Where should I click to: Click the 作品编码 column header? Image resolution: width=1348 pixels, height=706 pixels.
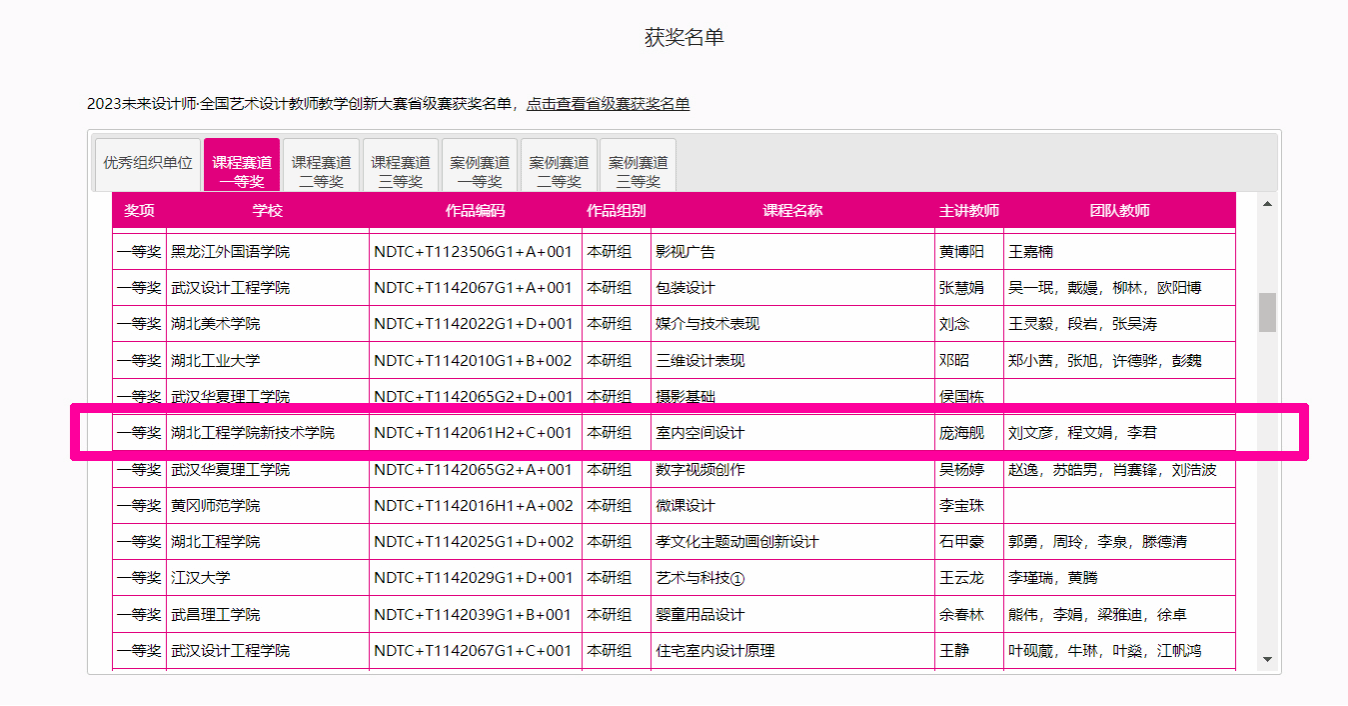[x=475, y=211]
